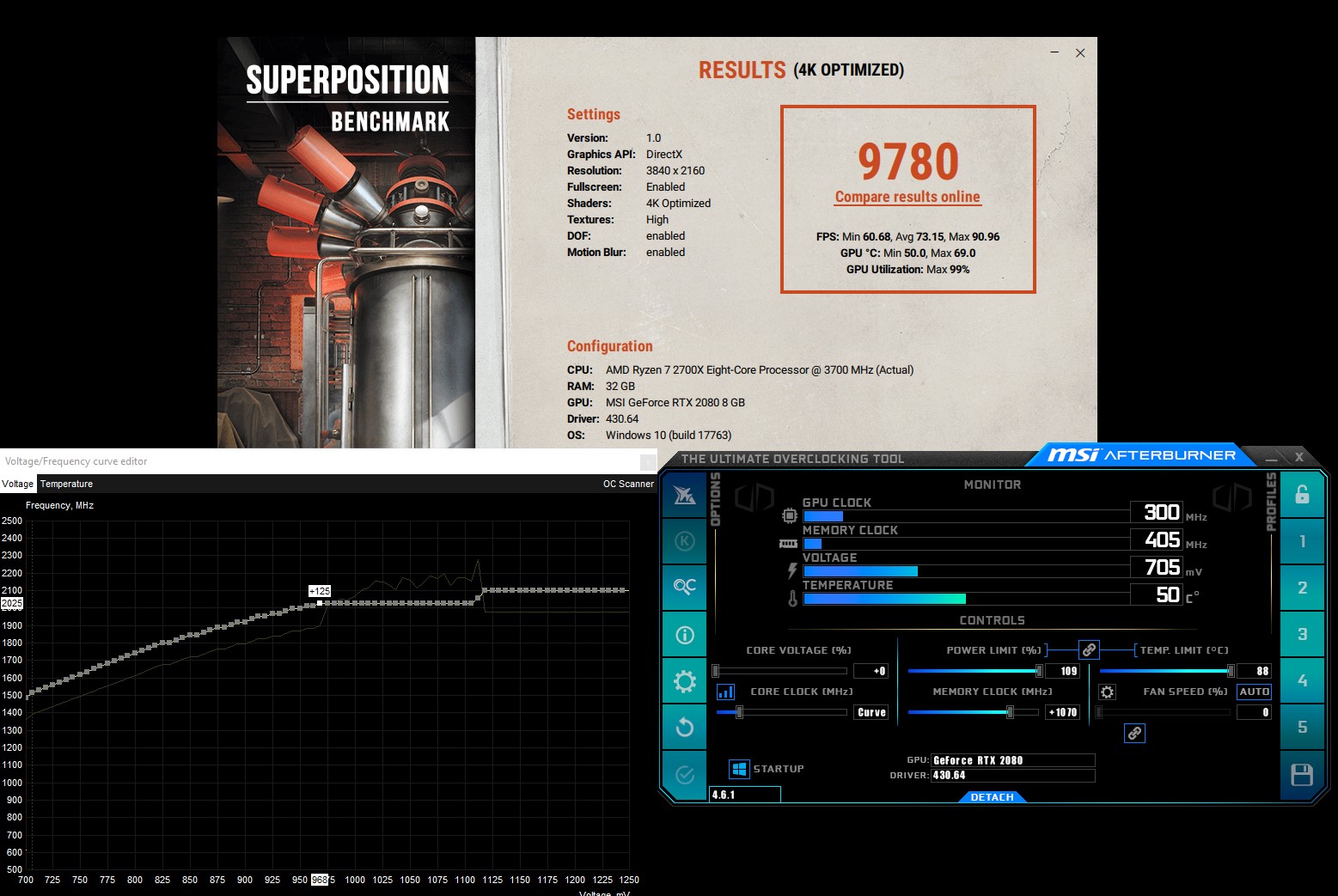The width and height of the screenshot is (1338, 896).
Task: Adjust the Core Voltage slider handle
Action: point(716,671)
